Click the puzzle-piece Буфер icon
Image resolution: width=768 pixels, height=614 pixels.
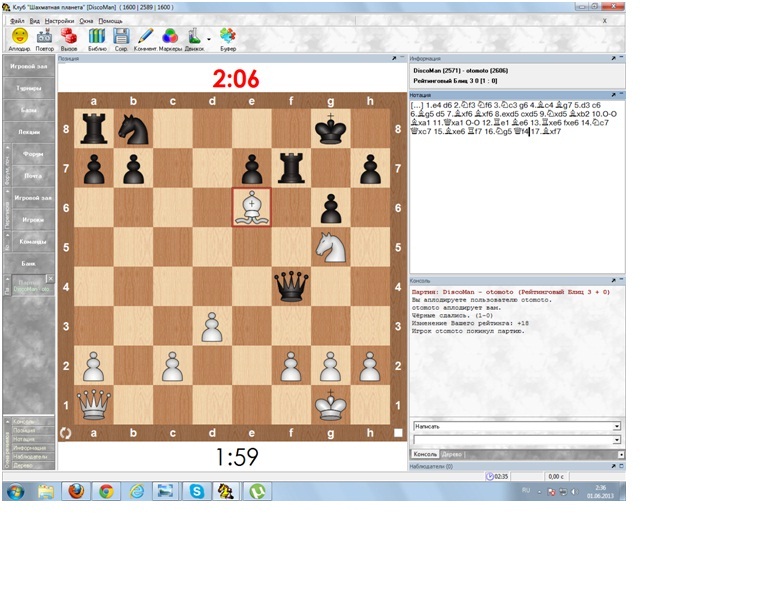point(228,36)
